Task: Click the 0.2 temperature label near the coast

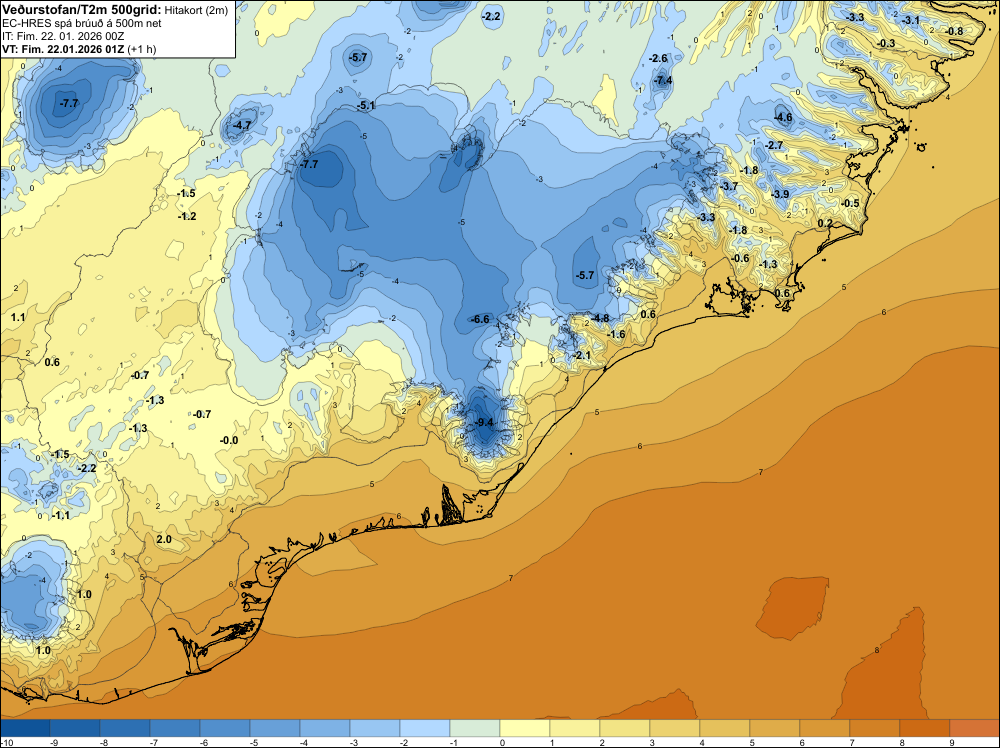Action: tap(825, 223)
